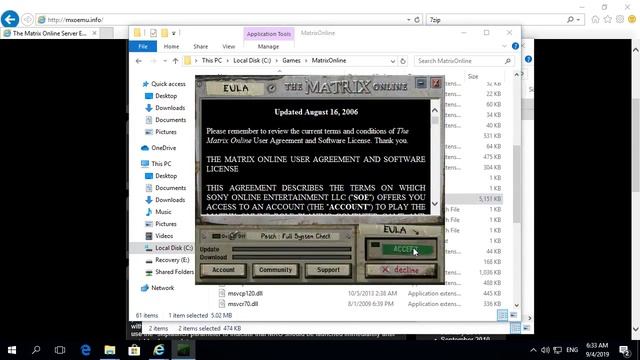Screen dimensions: 640x360
Task: Click the Download progress bar
Action: coord(291,257)
